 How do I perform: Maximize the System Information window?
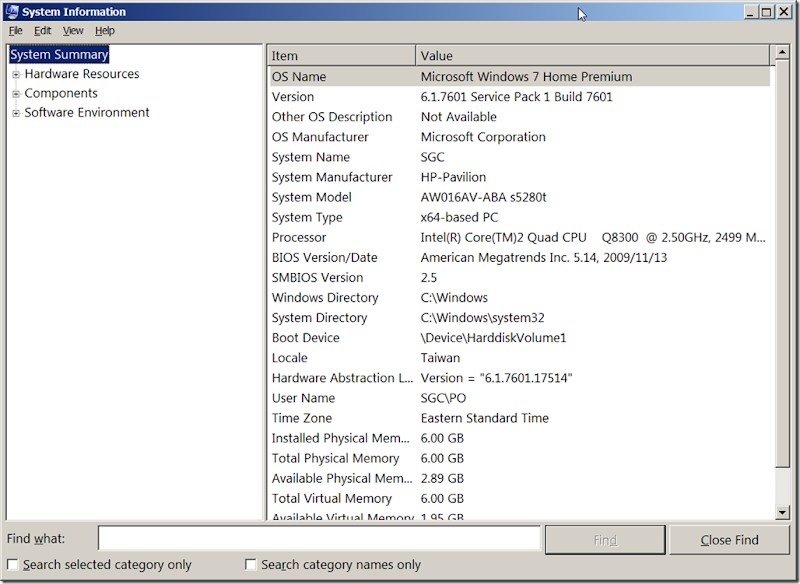click(766, 12)
